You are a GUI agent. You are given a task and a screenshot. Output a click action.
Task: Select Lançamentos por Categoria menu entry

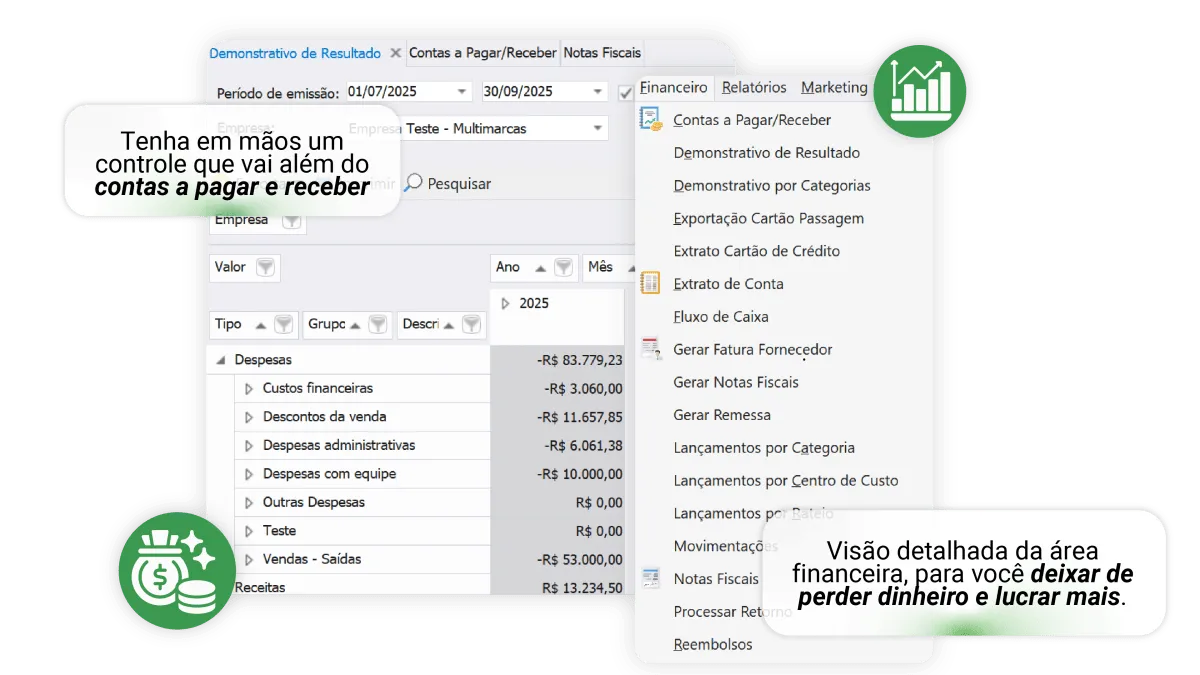pos(764,448)
